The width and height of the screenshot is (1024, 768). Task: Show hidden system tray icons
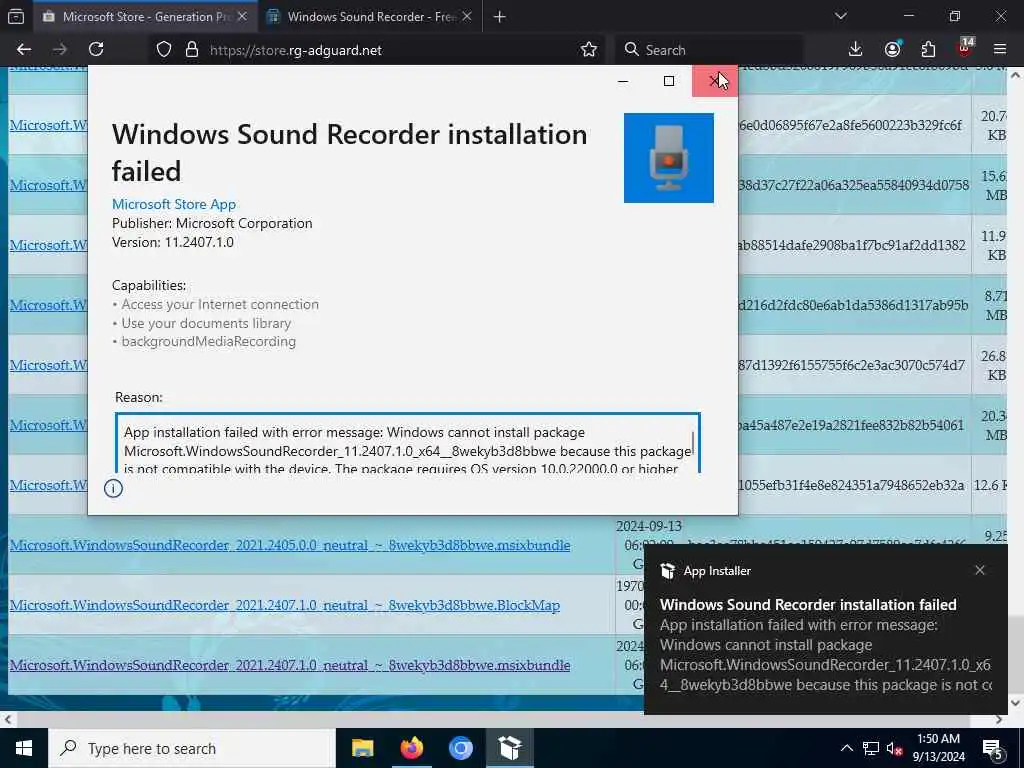[846, 748]
